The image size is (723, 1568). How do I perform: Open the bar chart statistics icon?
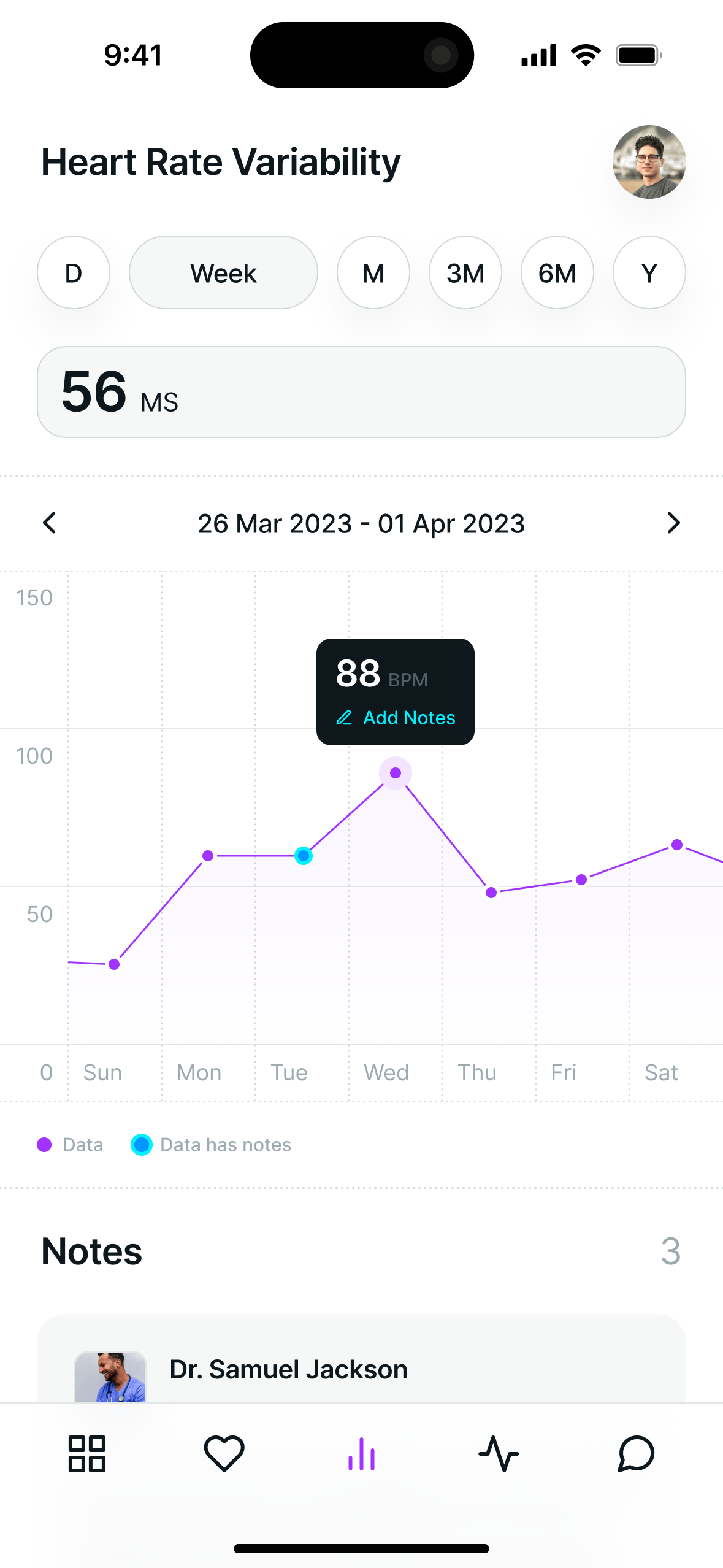click(362, 1453)
